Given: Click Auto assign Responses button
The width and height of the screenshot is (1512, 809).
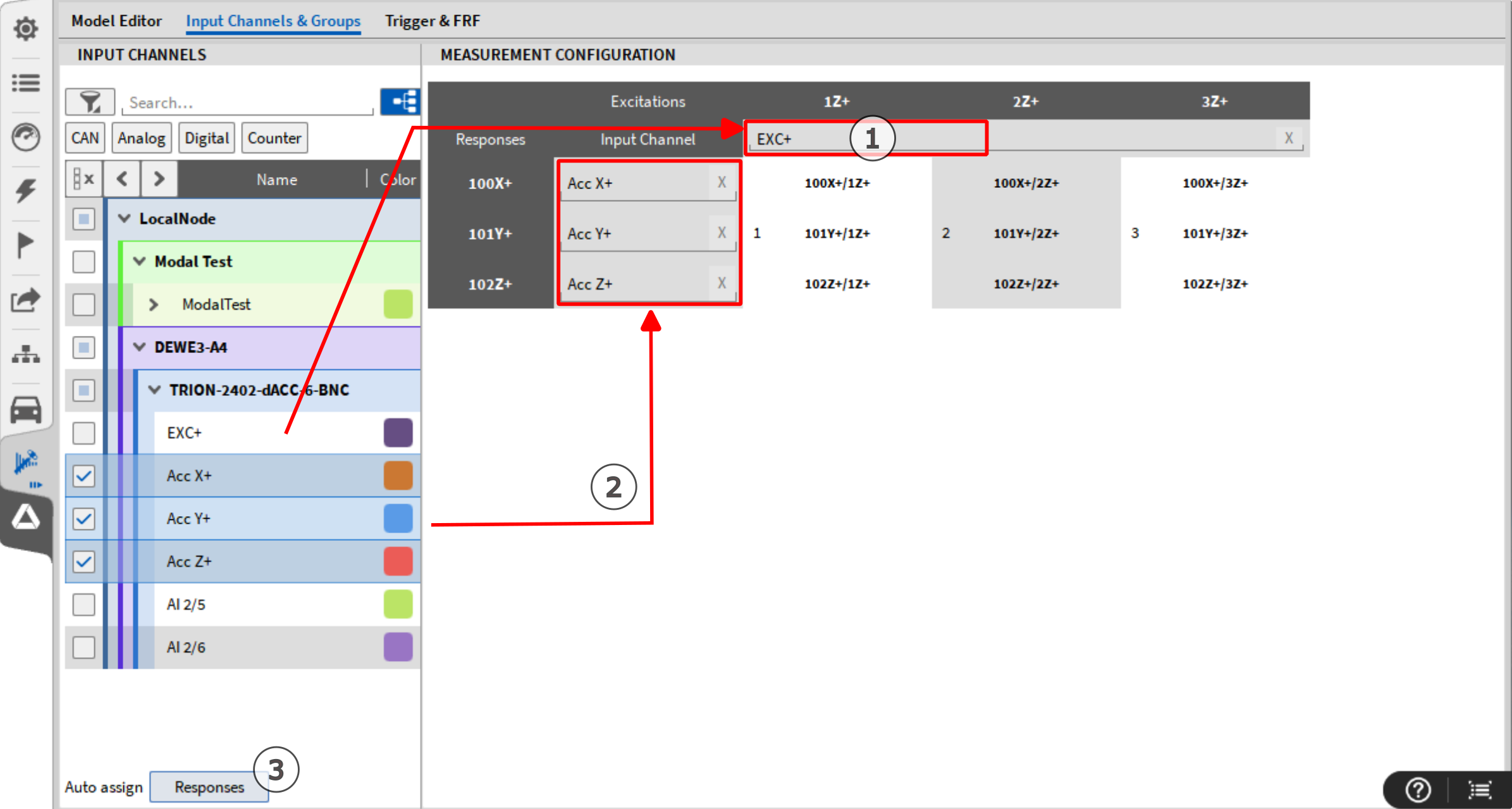Looking at the screenshot, I should coord(209,787).
